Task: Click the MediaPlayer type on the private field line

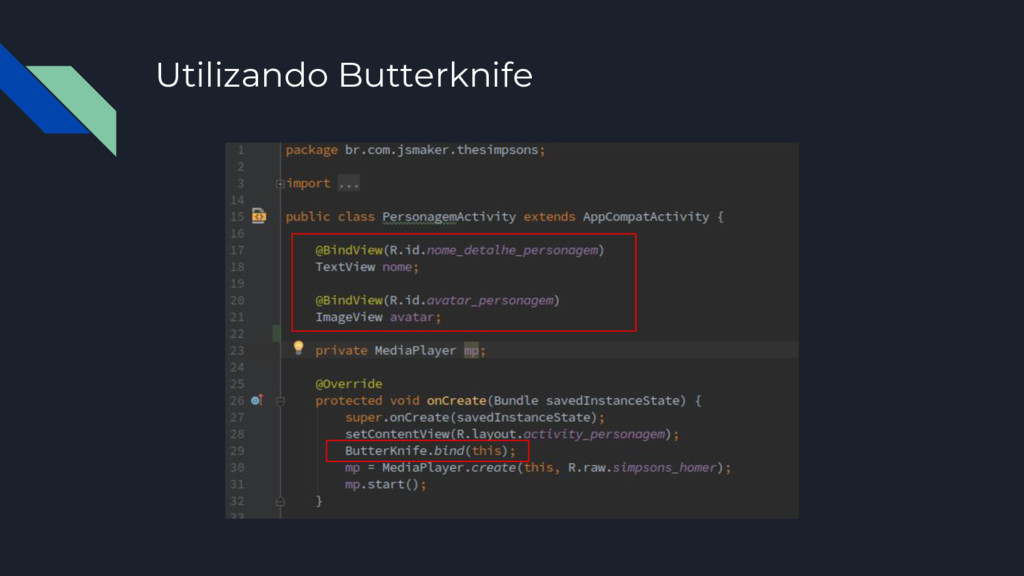Action: [x=415, y=351]
